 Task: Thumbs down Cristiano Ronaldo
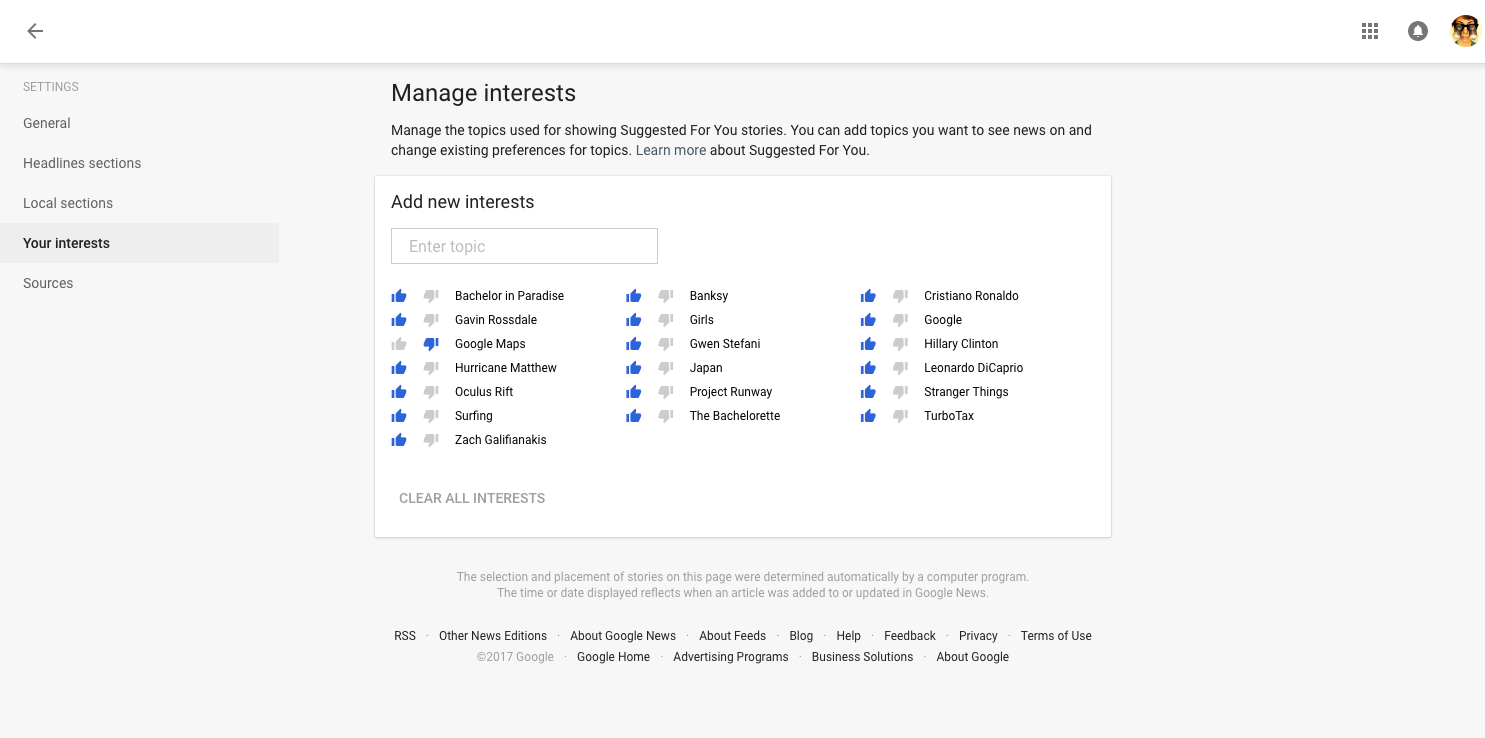click(x=900, y=296)
